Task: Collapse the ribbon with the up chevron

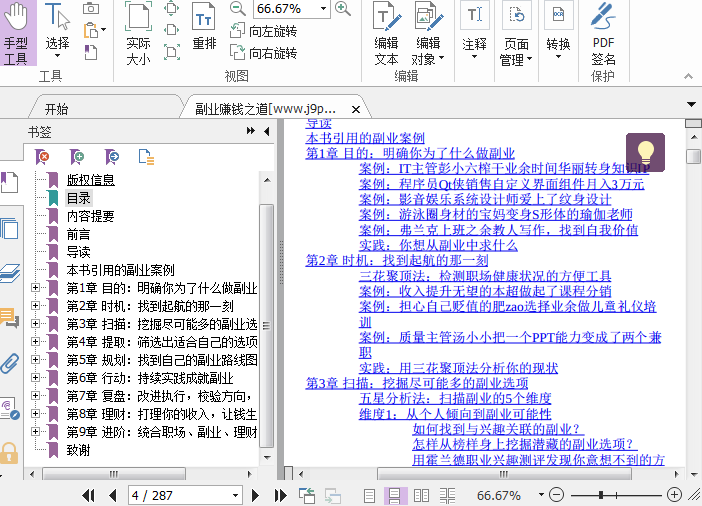Action: pyautogui.click(x=689, y=77)
